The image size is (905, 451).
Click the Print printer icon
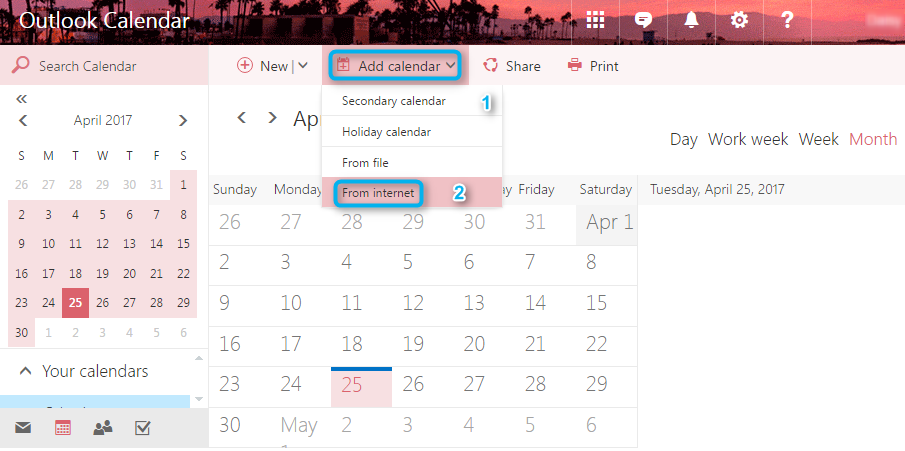tap(575, 65)
